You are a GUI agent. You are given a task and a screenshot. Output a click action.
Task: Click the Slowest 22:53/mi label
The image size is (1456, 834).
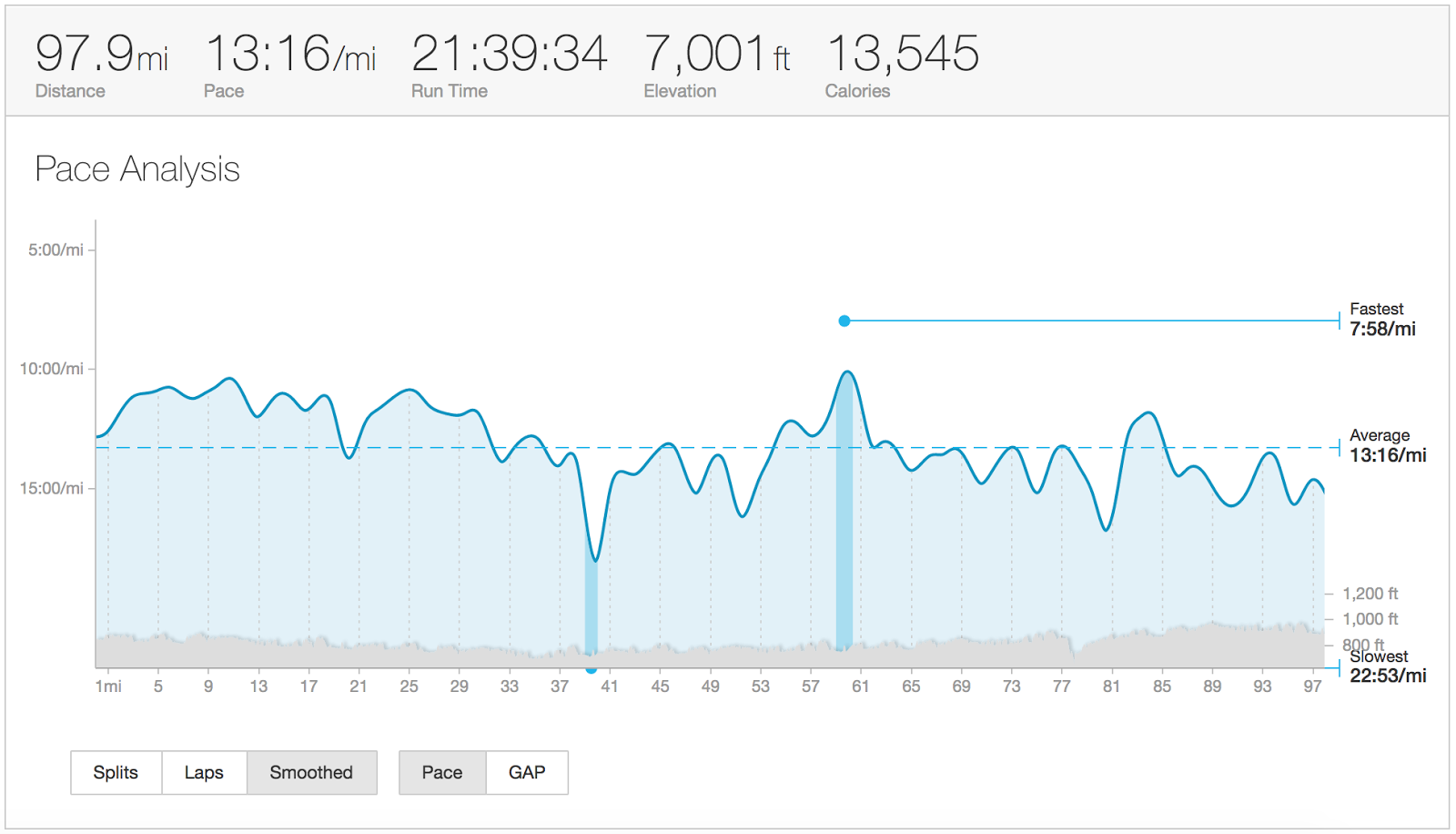(1387, 666)
